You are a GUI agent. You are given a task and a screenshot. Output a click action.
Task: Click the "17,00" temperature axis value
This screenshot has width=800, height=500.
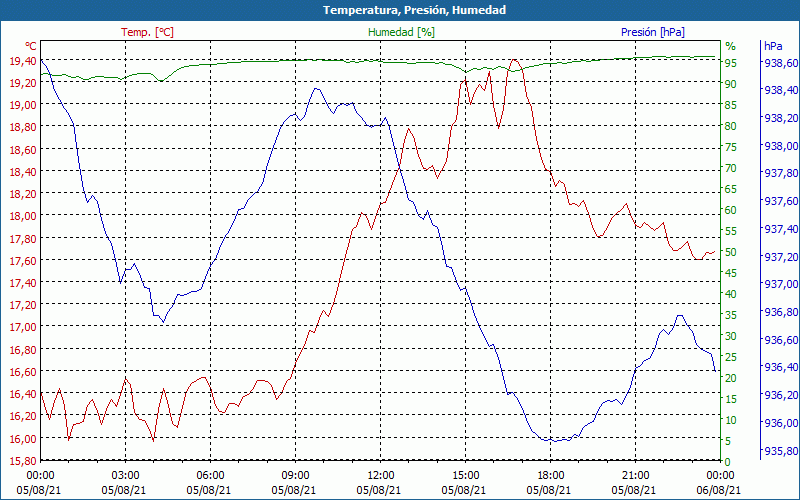[22, 327]
